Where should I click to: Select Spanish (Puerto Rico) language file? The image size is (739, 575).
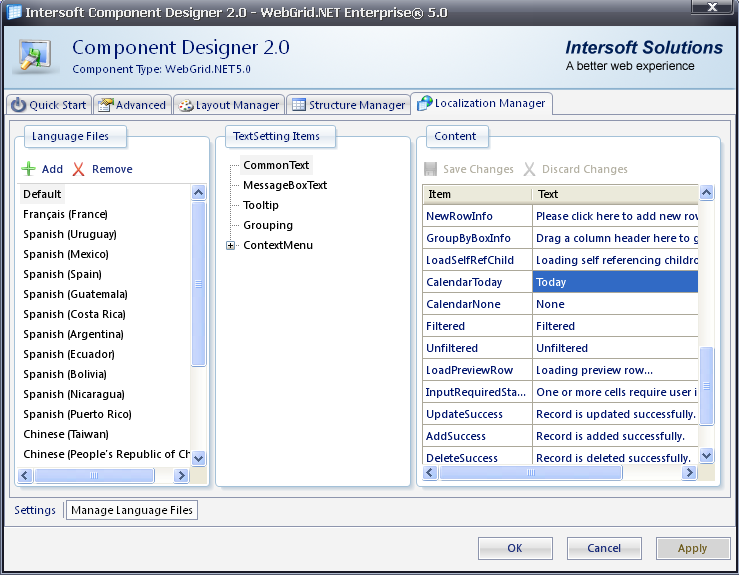tap(77, 414)
